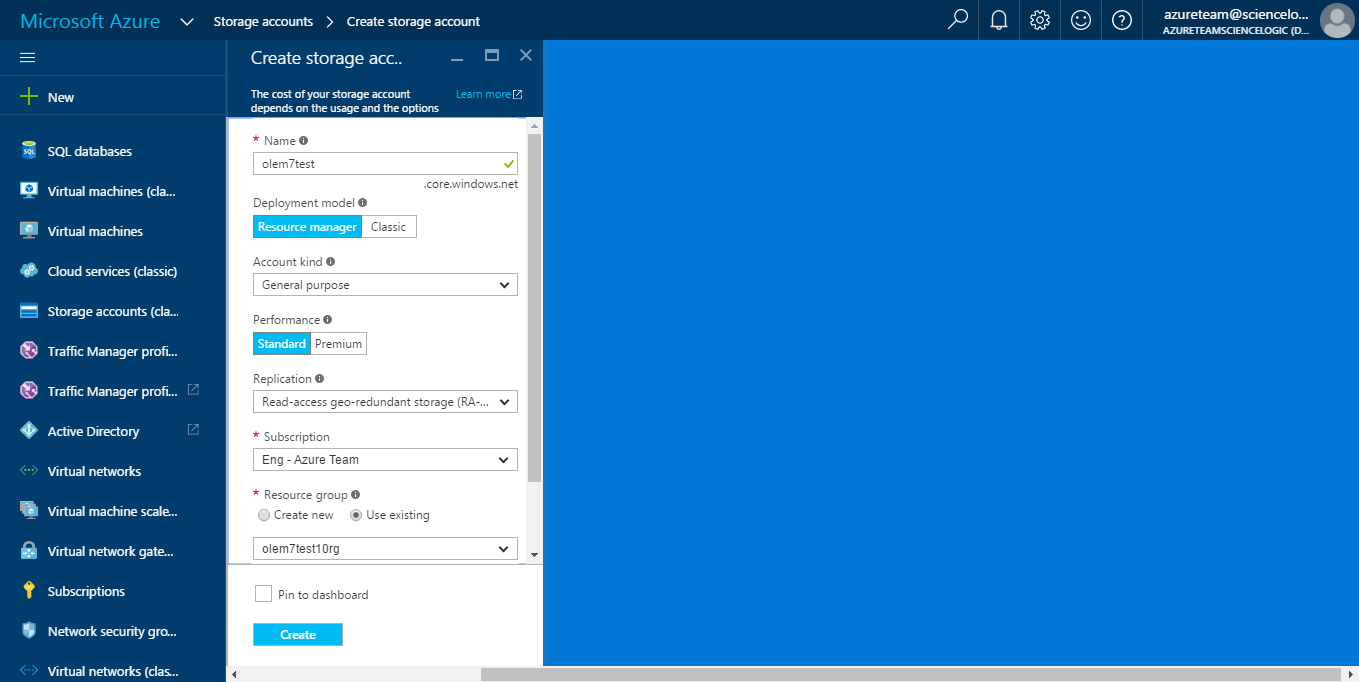The width and height of the screenshot is (1359, 682).
Task: Open azureteam account menu text
Action: (x=1236, y=21)
